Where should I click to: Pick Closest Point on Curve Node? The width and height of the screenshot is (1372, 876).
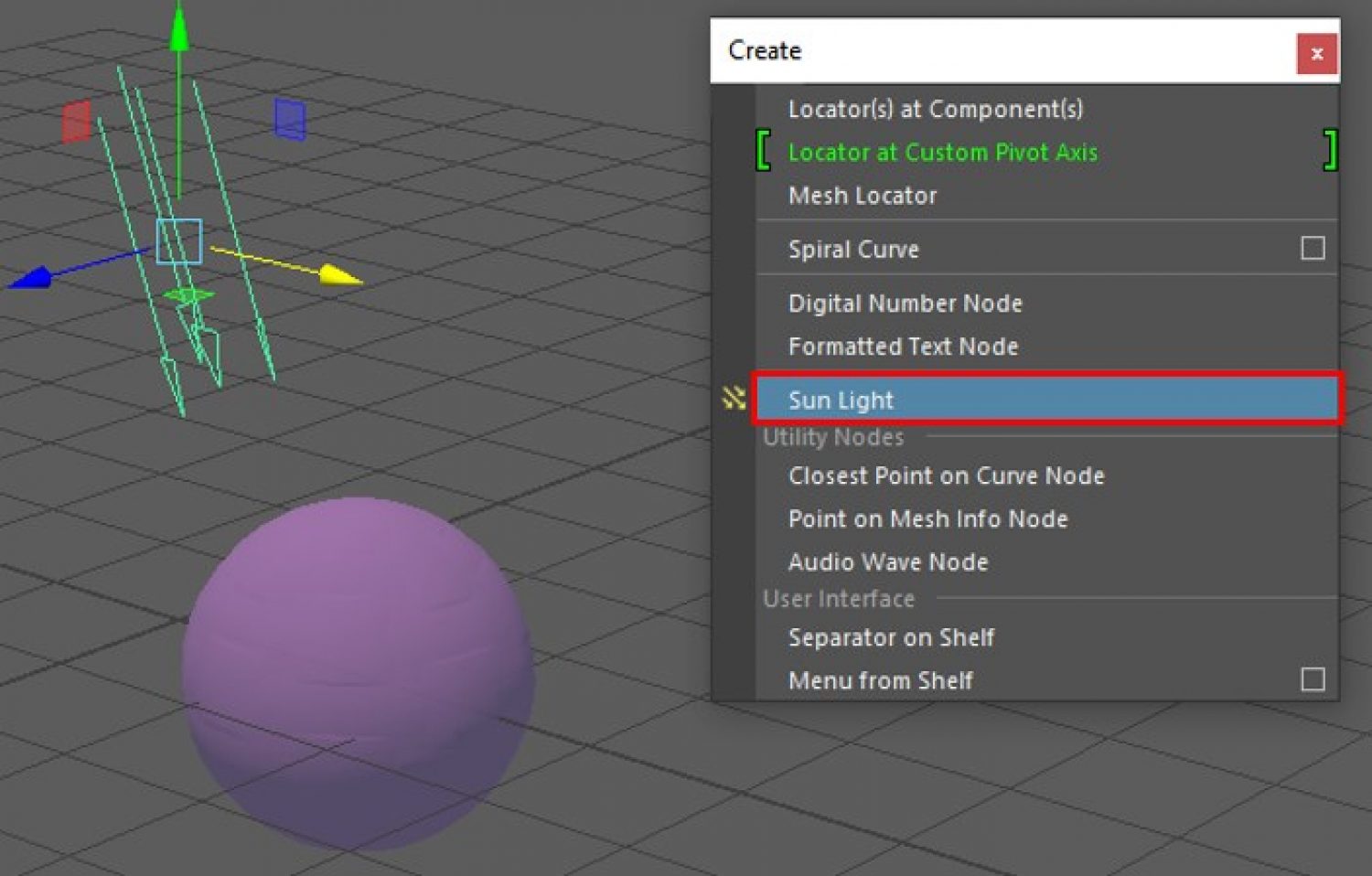point(946,475)
